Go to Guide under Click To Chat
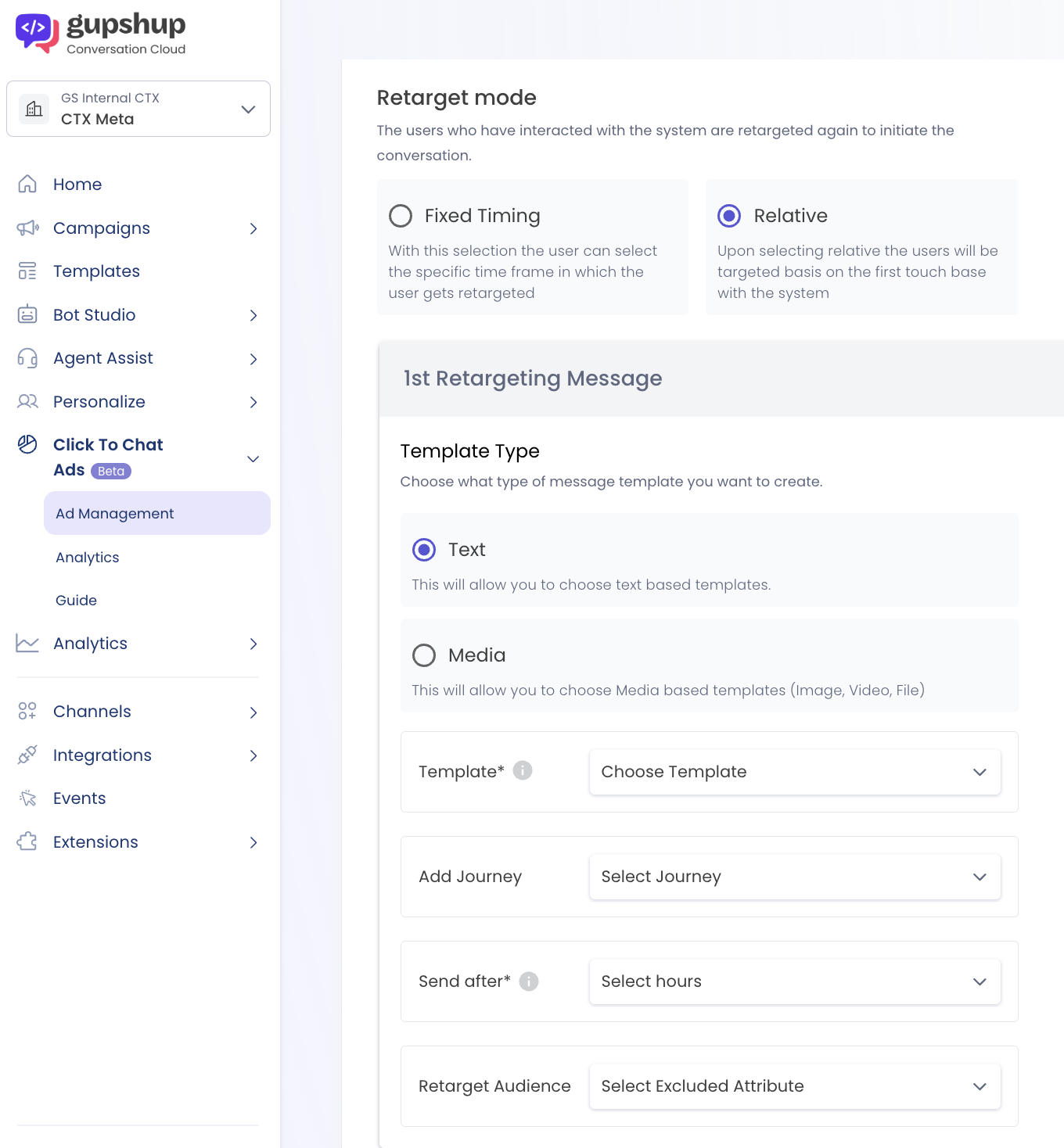The height and width of the screenshot is (1148, 1064). pos(77,600)
